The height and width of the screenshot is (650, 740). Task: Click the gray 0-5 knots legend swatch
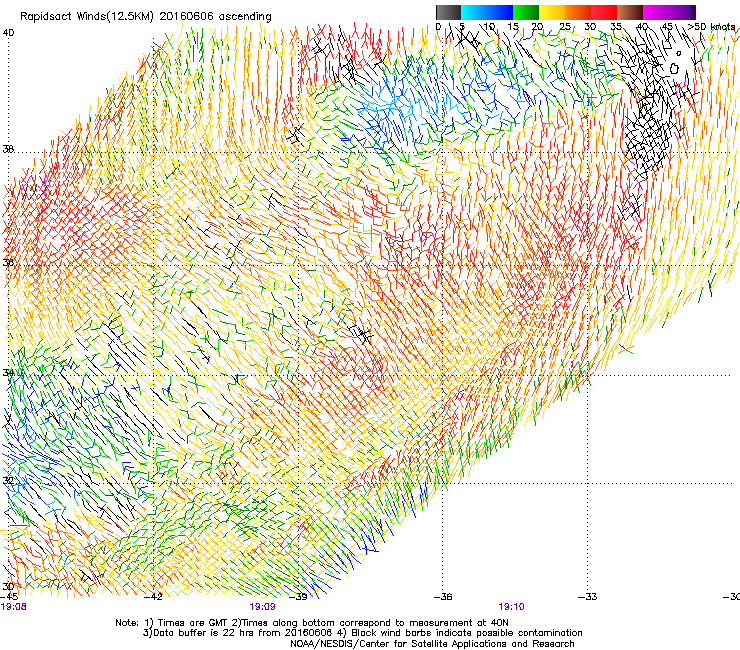(448, 12)
